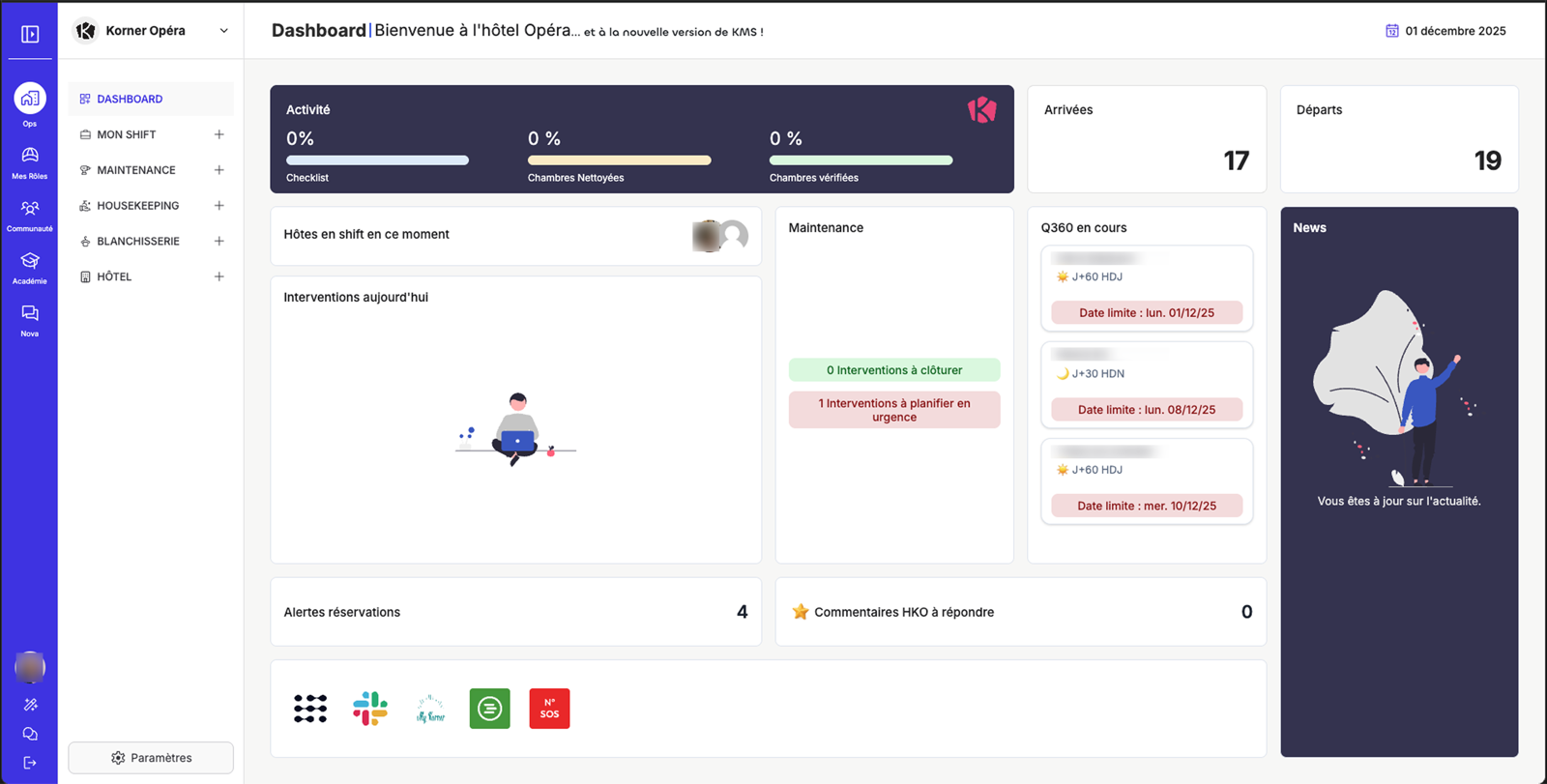Viewport: 1547px width, 784px height.
Task: Collapse the sidebar with the panel toggle icon
Action: (x=30, y=34)
